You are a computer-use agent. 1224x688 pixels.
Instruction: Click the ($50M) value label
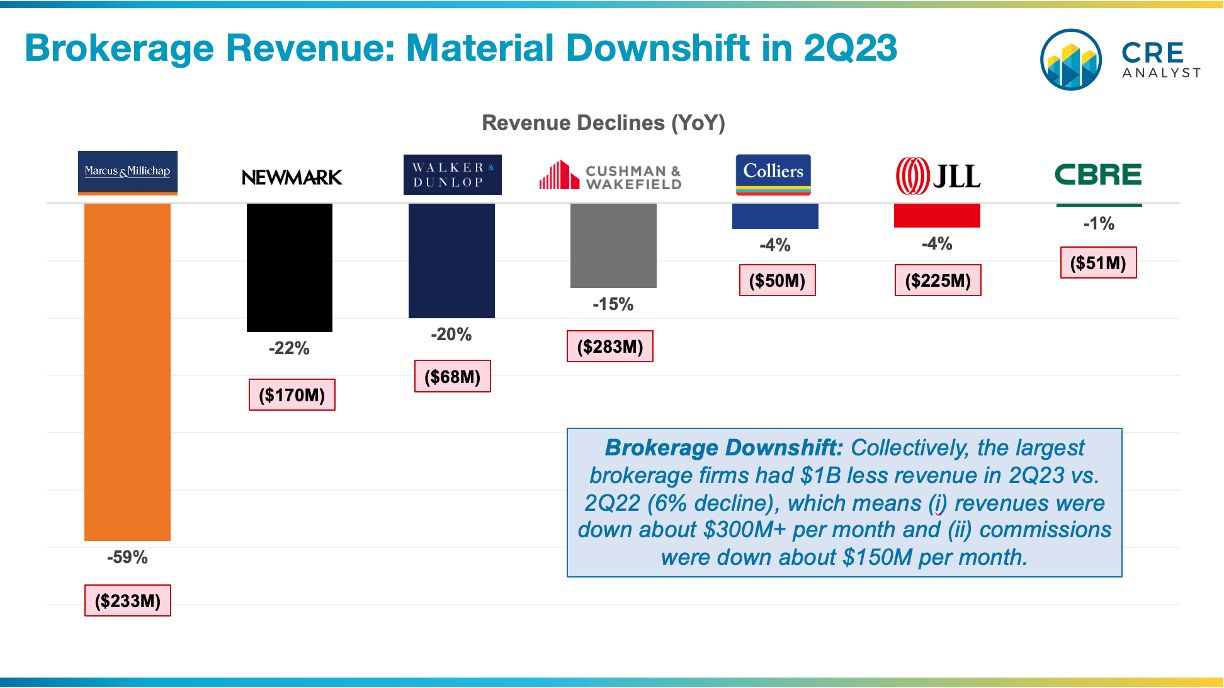777,281
